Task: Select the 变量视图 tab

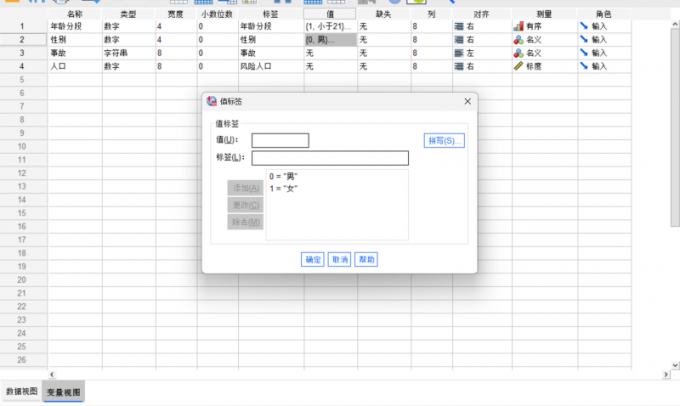Action: click(x=64, y=391)
